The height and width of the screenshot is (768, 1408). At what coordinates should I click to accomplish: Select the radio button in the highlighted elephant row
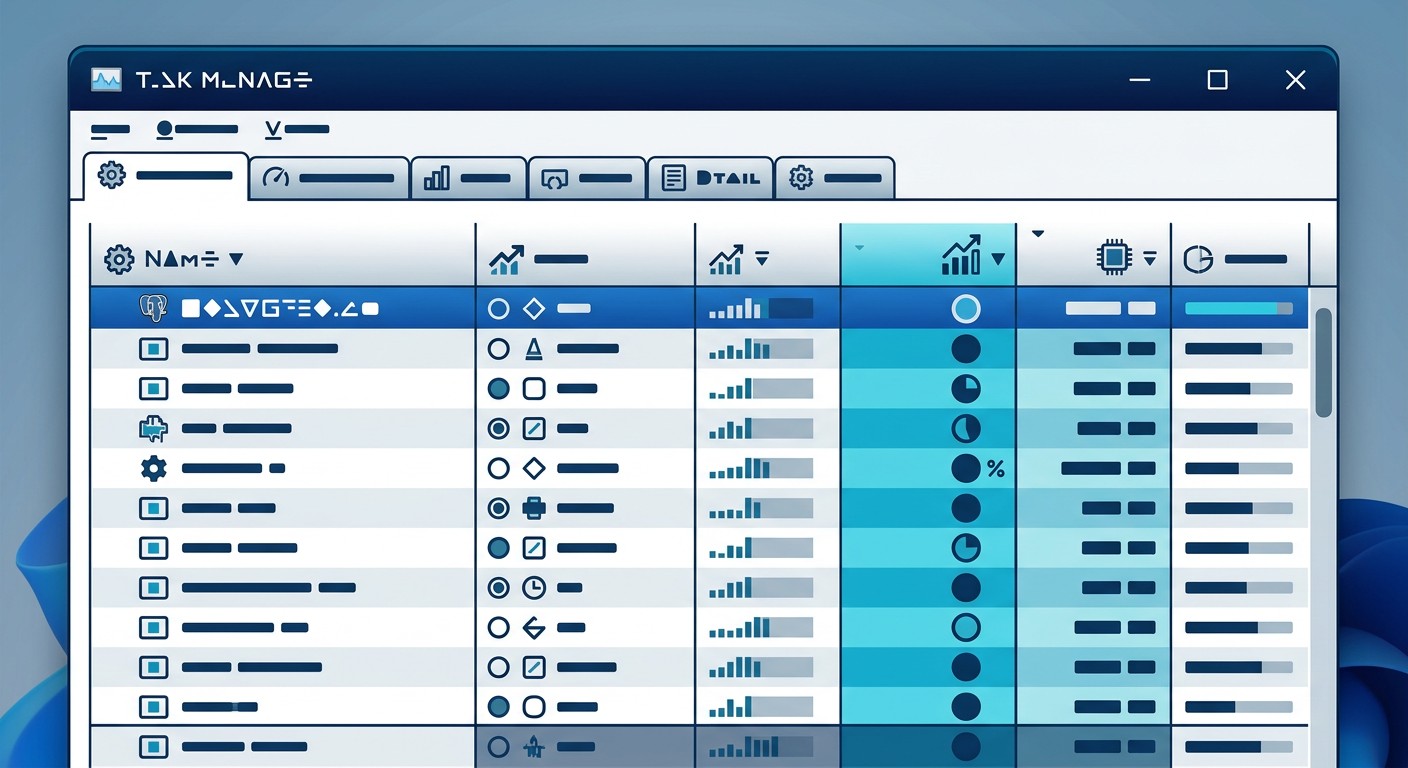498,309
